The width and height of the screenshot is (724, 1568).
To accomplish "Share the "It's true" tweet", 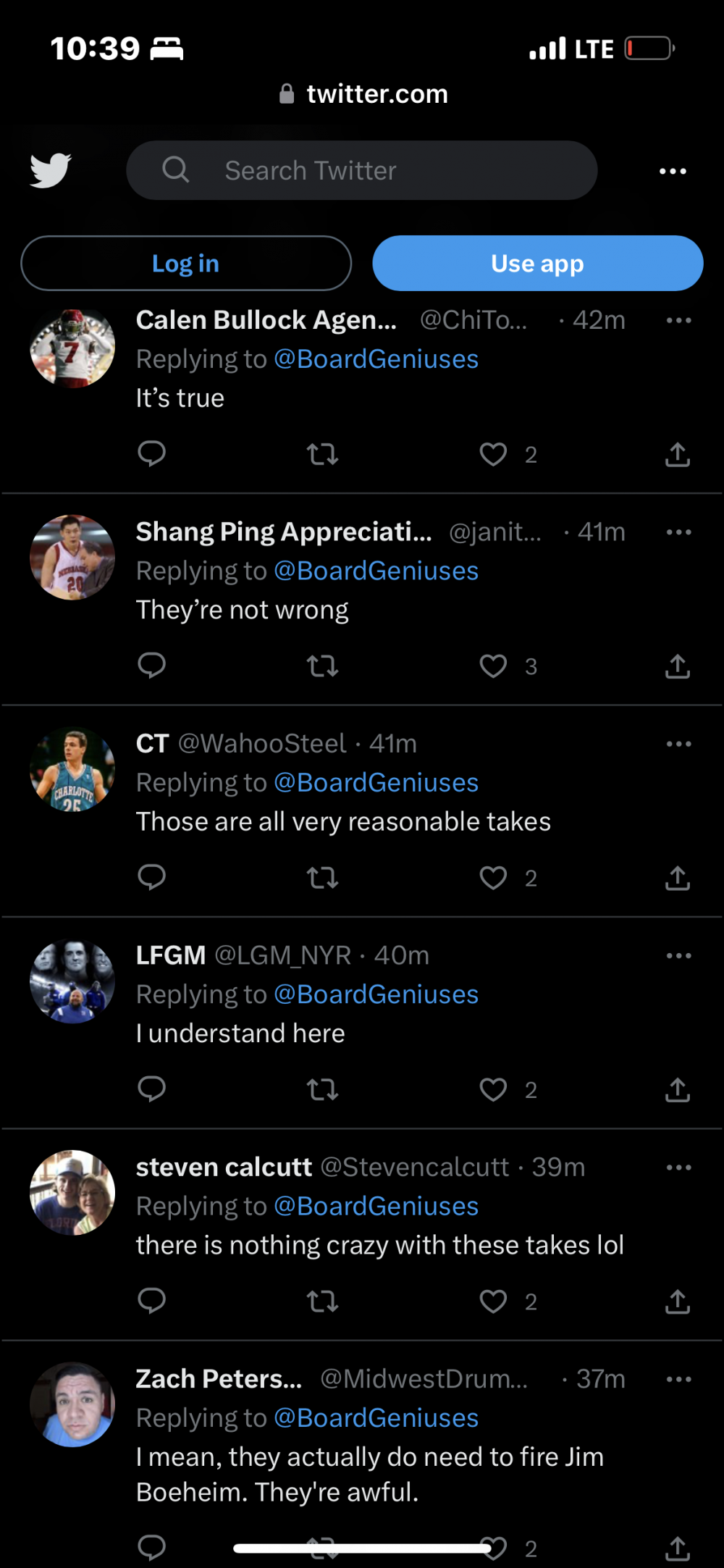I will click(x=677, y=454).
